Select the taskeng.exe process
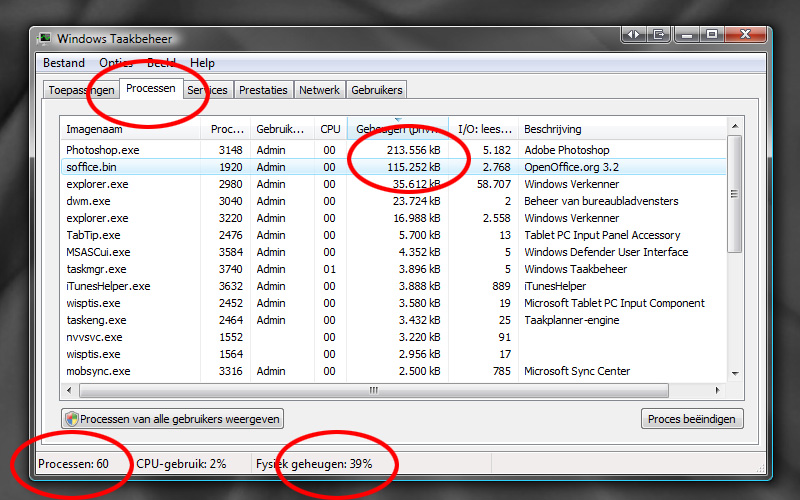Screen dimensions: 800x500 tap(393, 320)
